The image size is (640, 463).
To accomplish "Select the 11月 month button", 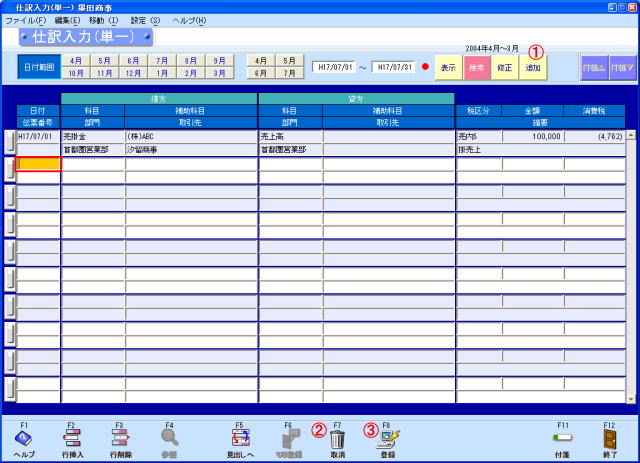I will [x=104, y=73].
